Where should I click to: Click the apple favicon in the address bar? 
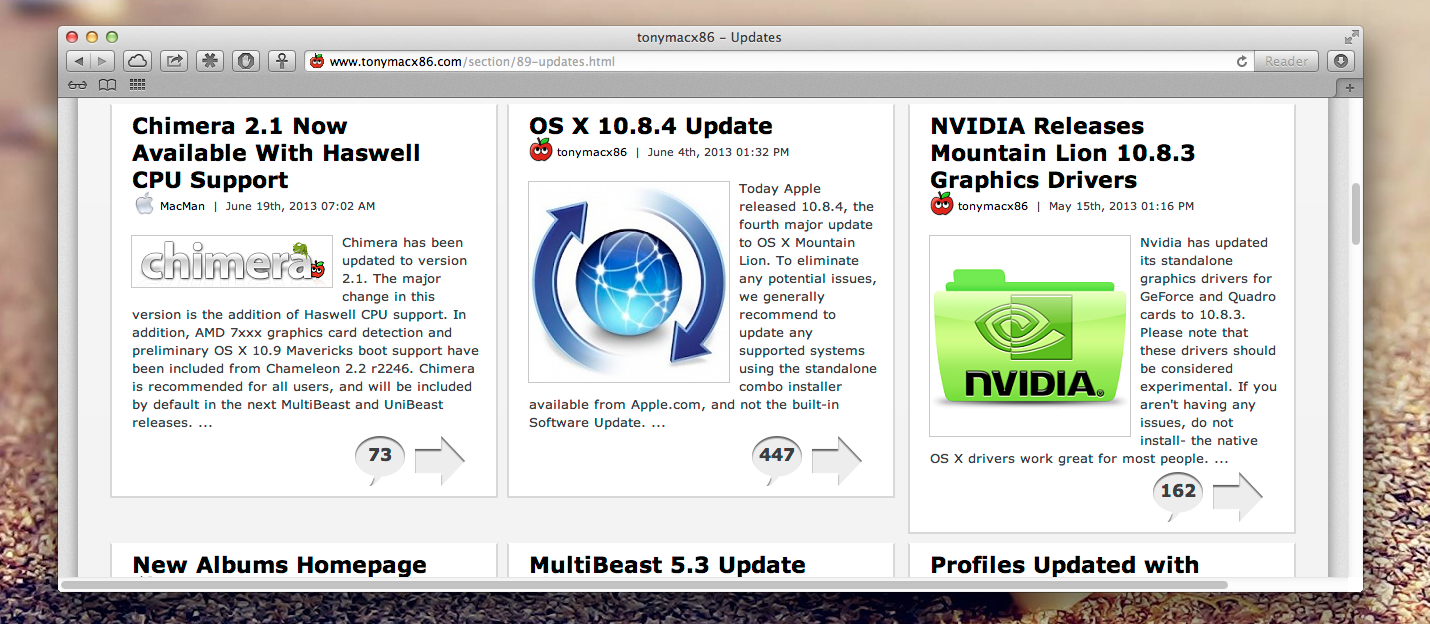tap(317, 61)
